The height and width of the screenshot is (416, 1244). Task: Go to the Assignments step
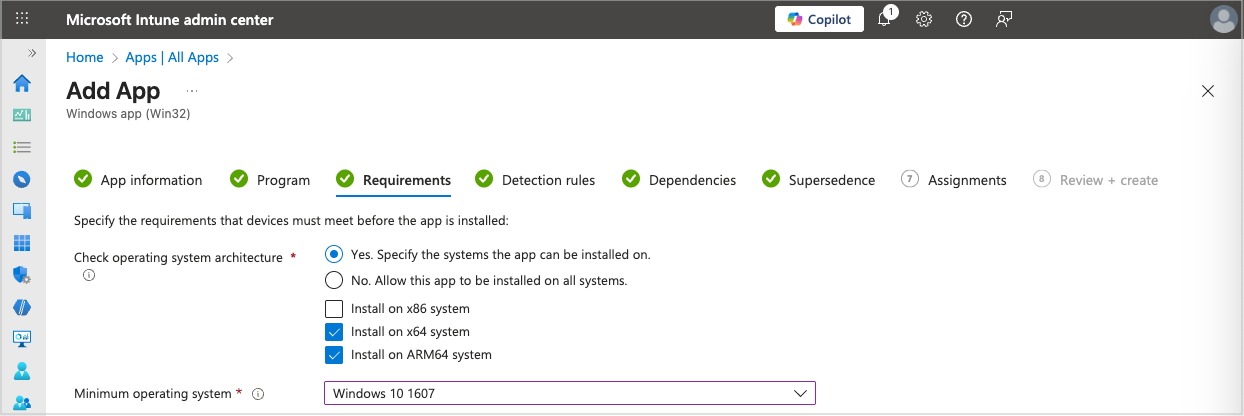click(954, 180)
